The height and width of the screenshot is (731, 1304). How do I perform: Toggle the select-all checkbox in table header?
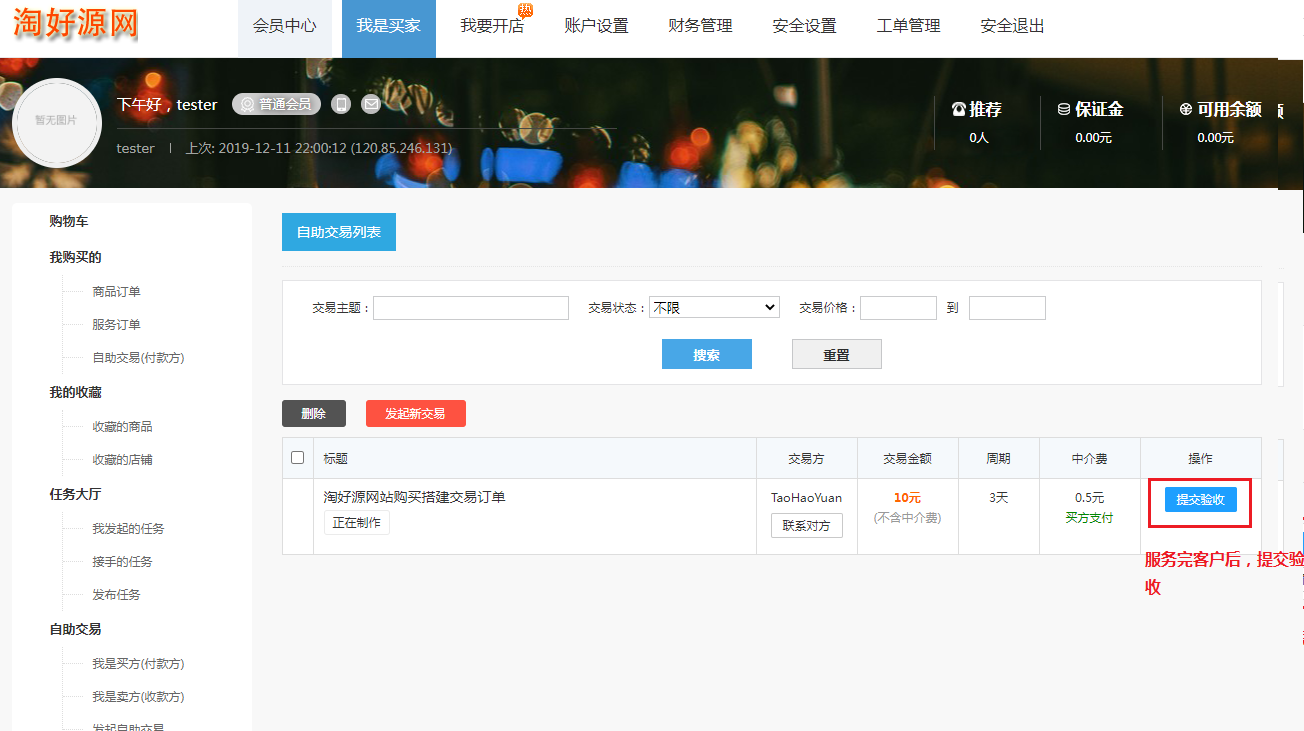pos(297,458)
